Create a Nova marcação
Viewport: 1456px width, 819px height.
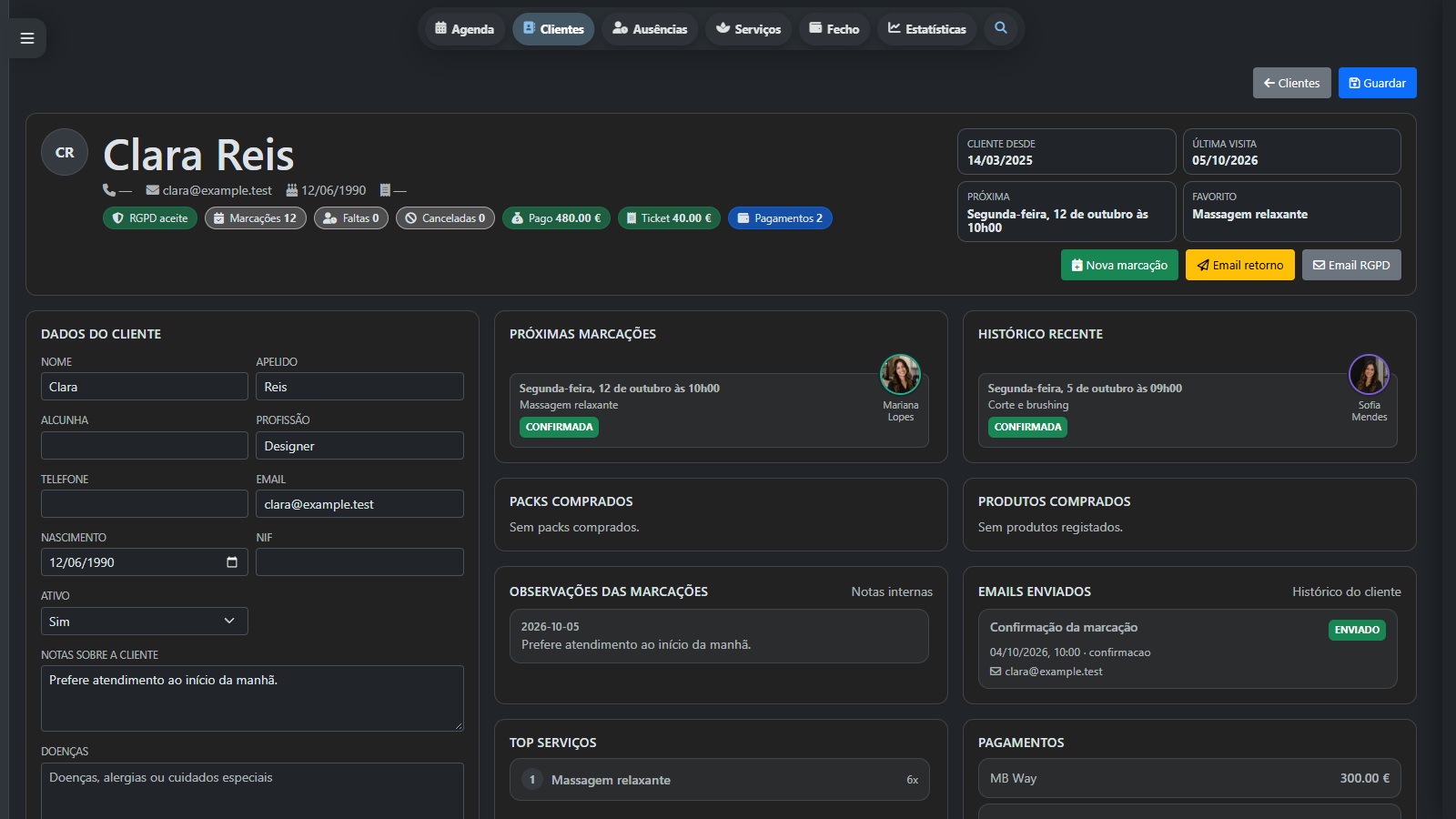click(1119, 265)
